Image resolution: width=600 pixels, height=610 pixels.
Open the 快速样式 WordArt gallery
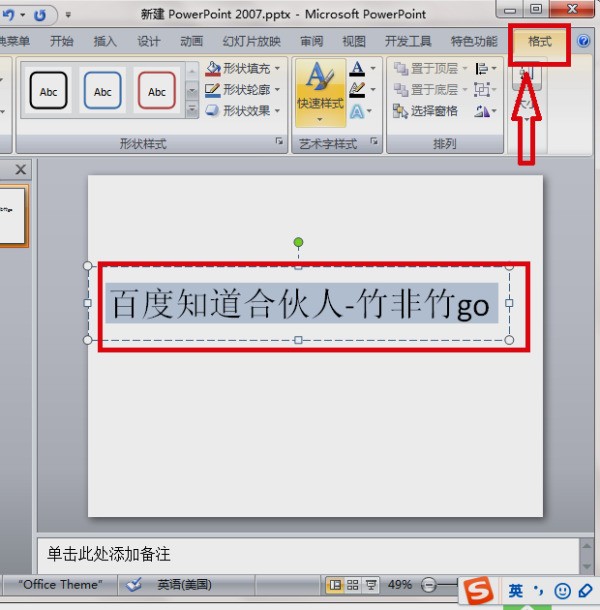(320, 93)
